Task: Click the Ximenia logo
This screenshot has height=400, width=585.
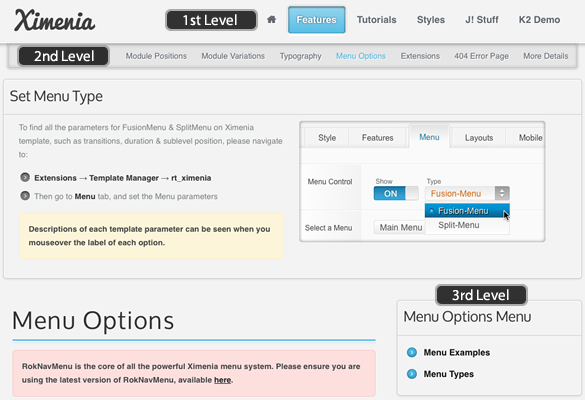Action: [54, 21]
